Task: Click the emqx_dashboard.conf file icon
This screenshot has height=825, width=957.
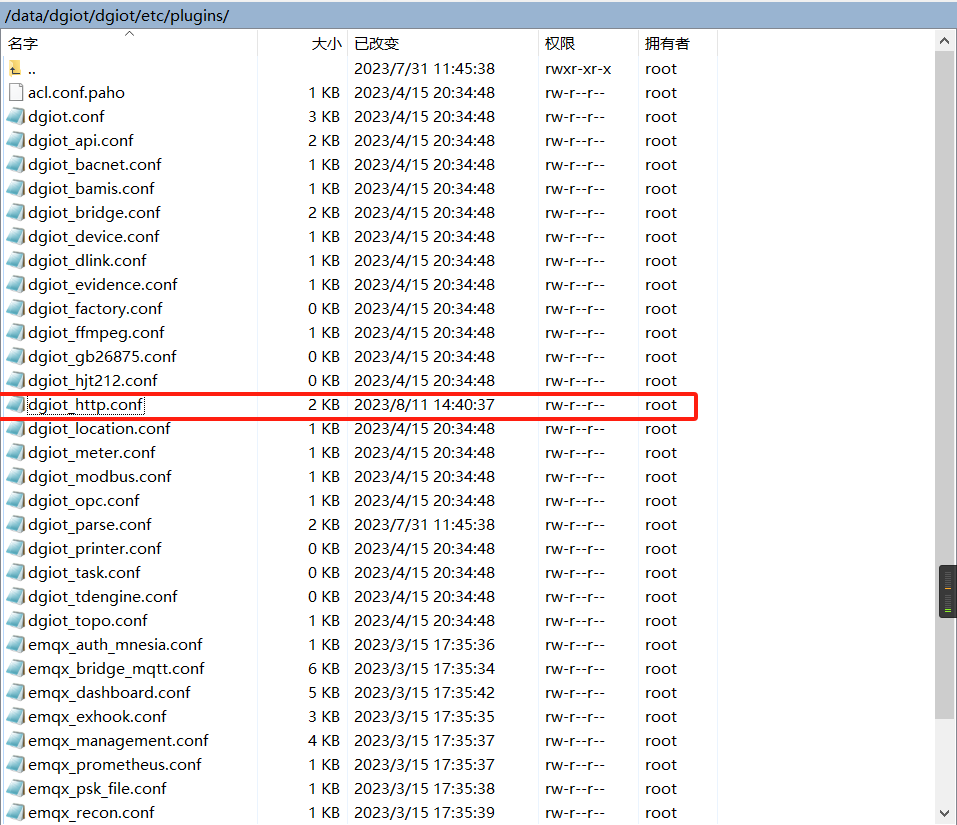Action: click(x=16, y=693)
